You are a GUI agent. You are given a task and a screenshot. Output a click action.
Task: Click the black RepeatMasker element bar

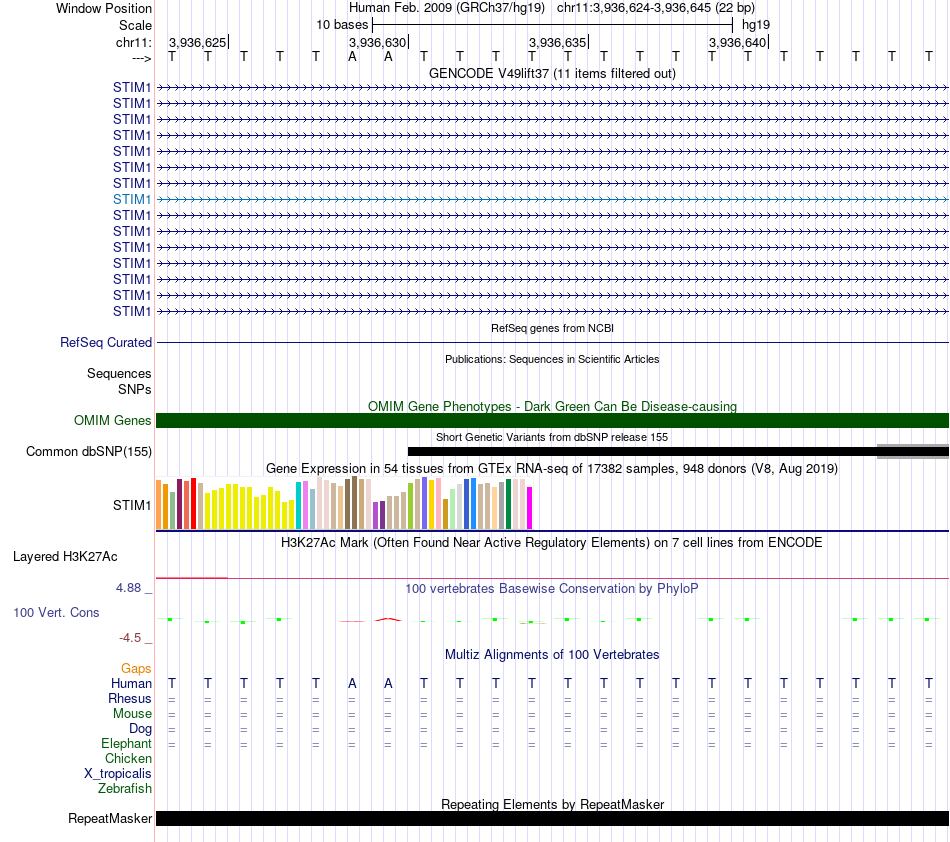point(552,818)
